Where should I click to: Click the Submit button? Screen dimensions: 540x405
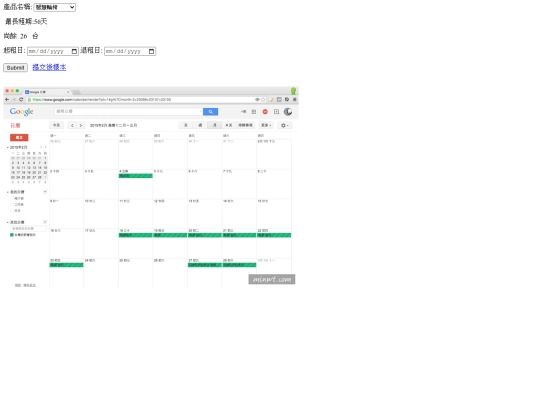coord(15,68)
